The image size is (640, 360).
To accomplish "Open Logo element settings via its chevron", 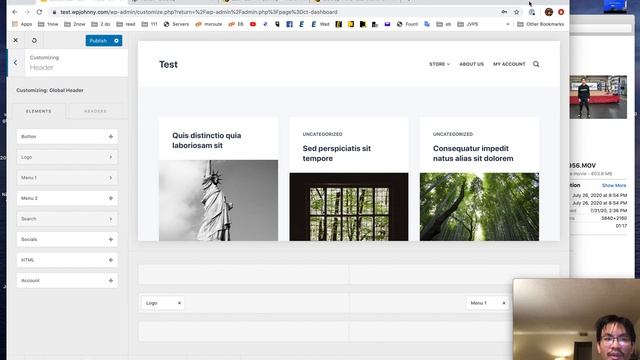I will pos(111,157).
